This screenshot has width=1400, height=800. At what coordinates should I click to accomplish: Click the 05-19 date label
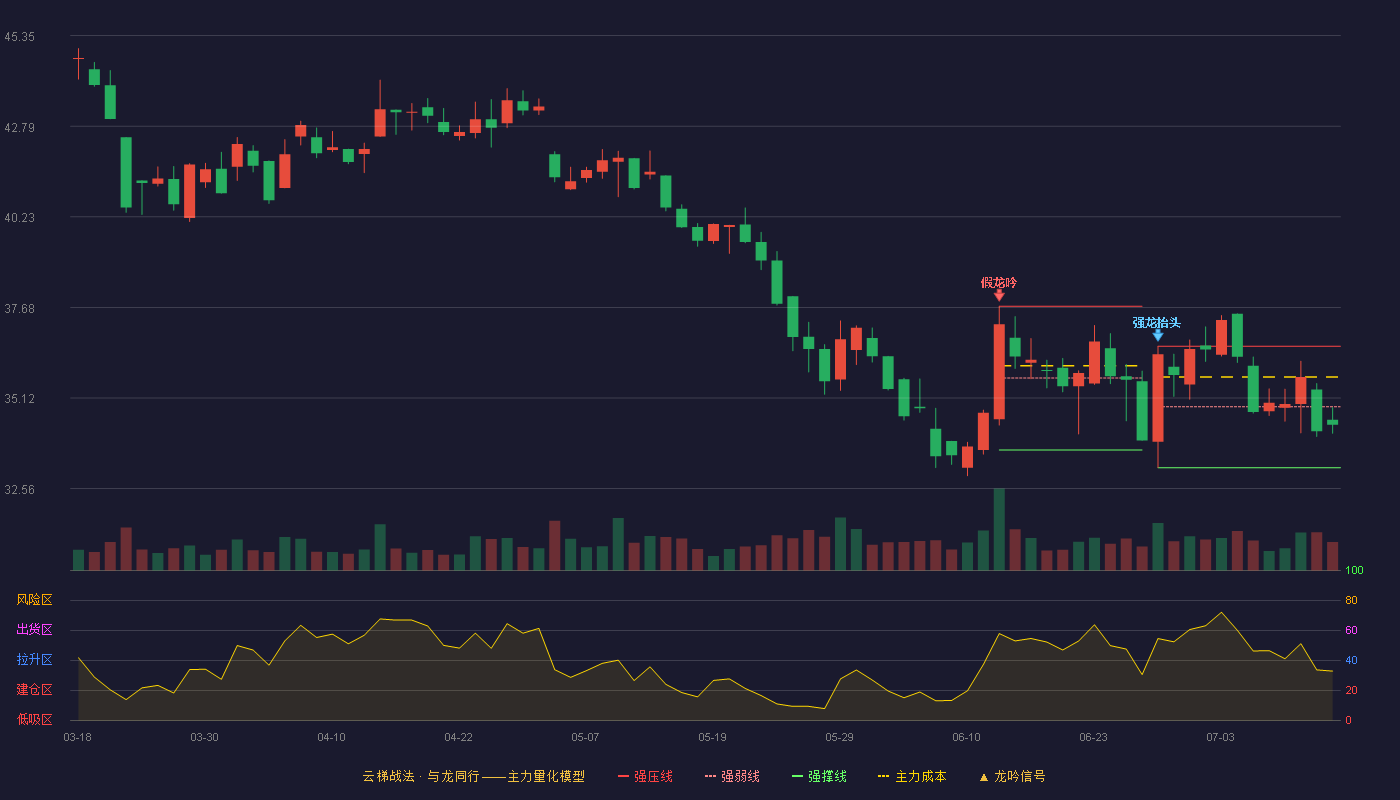pyautogui.click(x=712, y=737)
